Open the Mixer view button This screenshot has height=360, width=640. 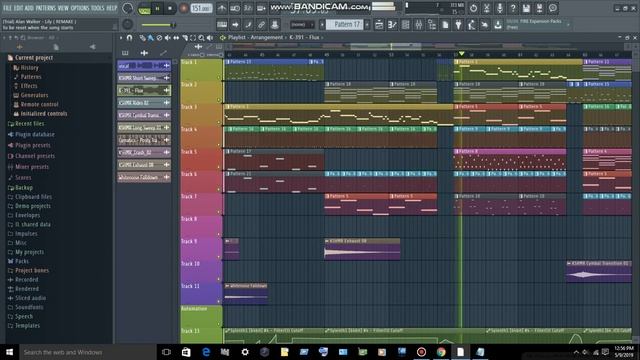pyautogui.click(x=419, y=24)
